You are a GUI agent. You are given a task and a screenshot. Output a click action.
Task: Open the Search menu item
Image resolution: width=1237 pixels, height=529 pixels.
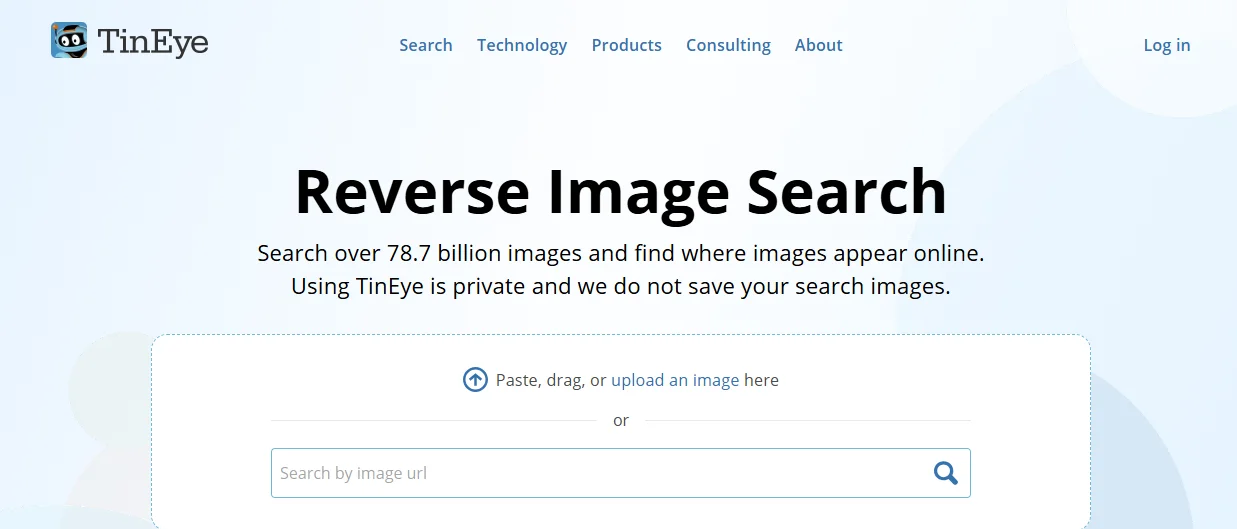click(x=426, y=45)
